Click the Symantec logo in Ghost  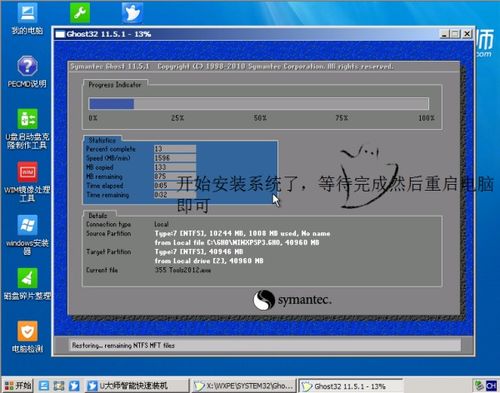292,300
